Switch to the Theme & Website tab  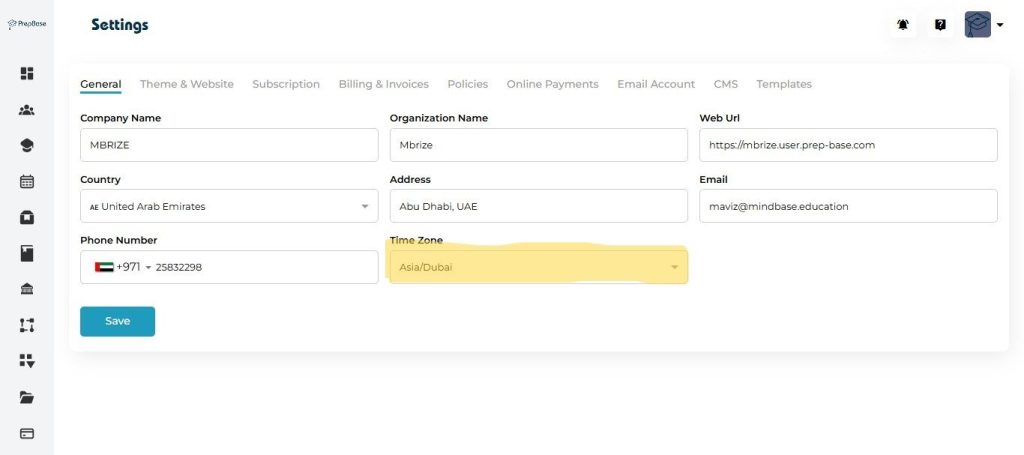pos(186,84)
